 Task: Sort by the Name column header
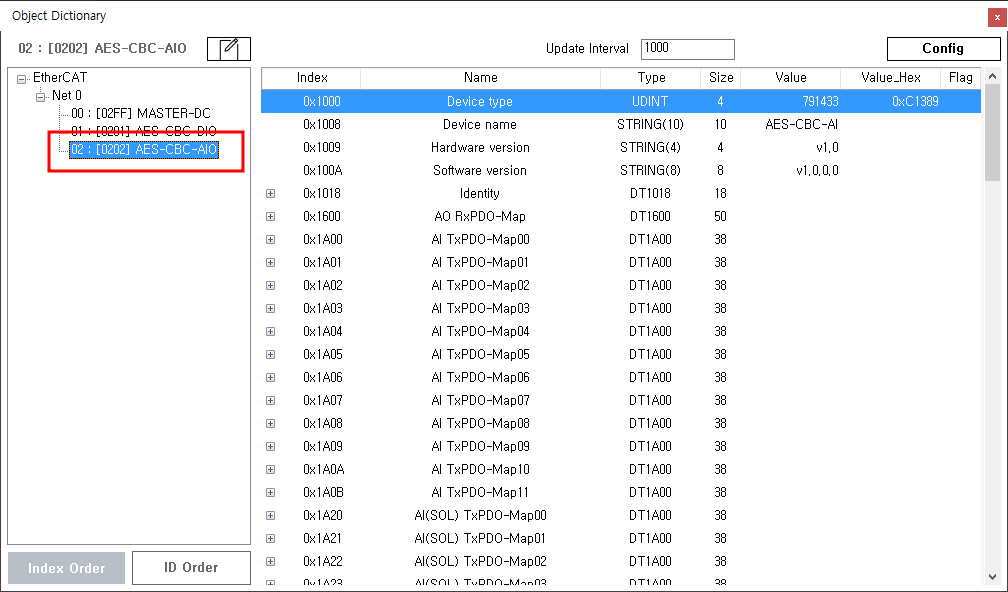(480, 78)
